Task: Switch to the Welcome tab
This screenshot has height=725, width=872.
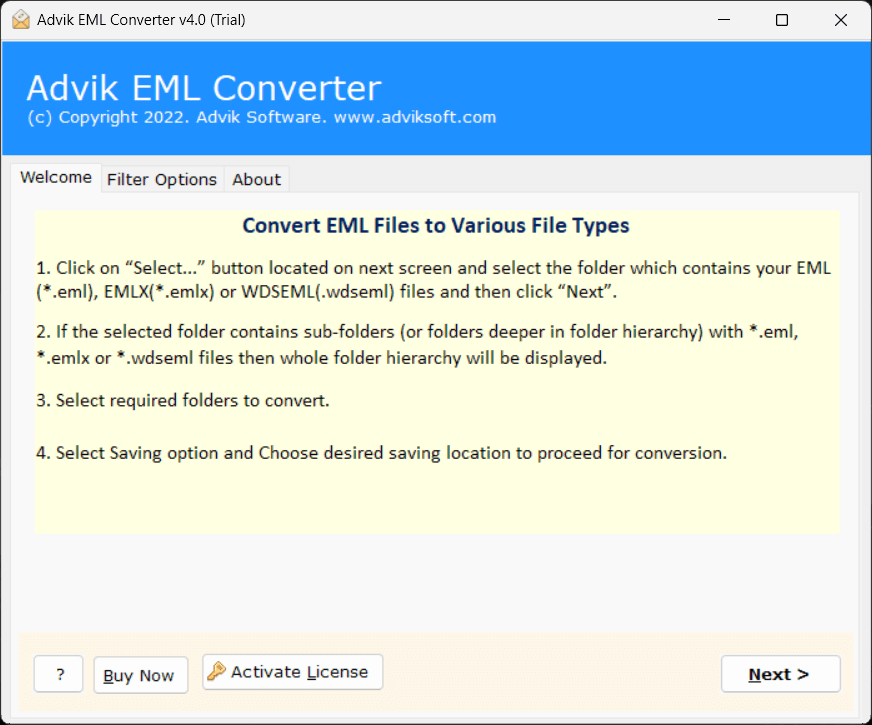Action: pyautogui.click(x=56, y=177)
